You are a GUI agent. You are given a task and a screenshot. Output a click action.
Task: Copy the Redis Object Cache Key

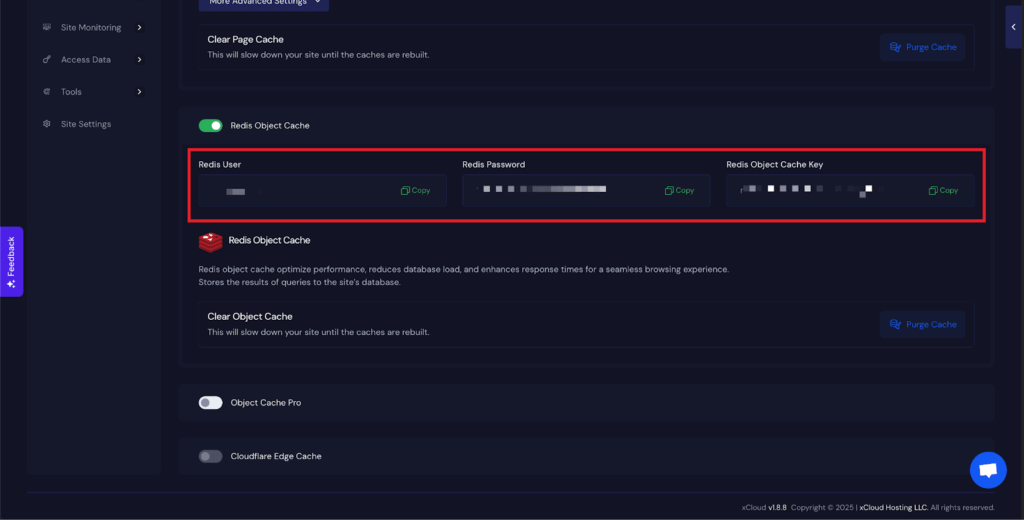pos(943,190)
